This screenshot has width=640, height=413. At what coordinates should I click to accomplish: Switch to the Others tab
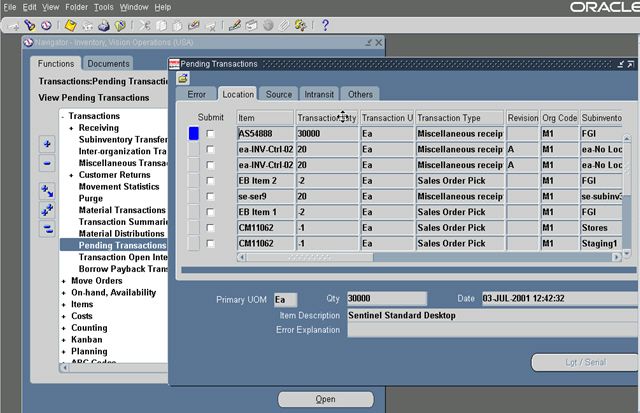pyautogui.click(x=360, y=94)
